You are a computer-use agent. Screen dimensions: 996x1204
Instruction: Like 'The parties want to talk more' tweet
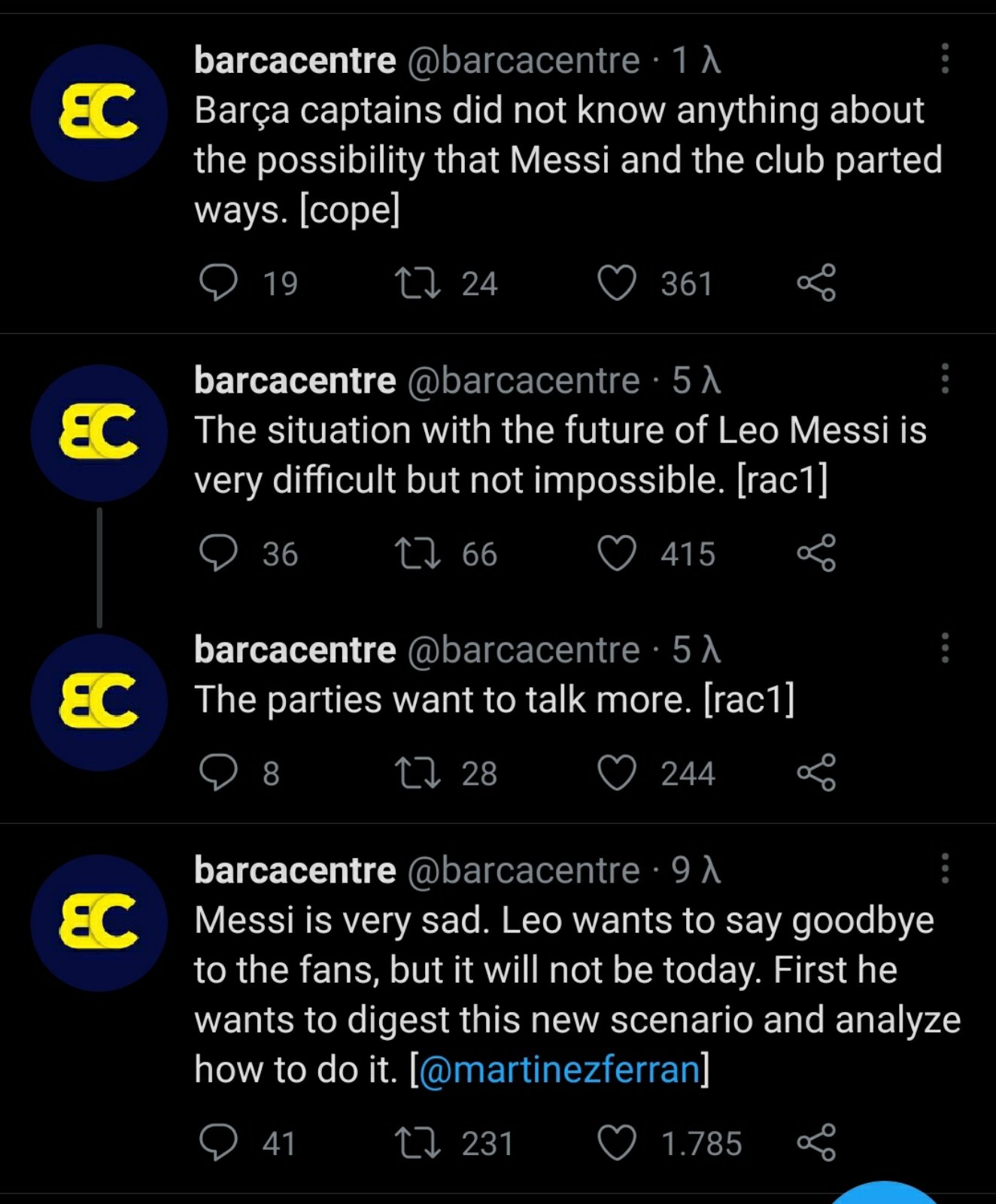(x=617, y=773)
